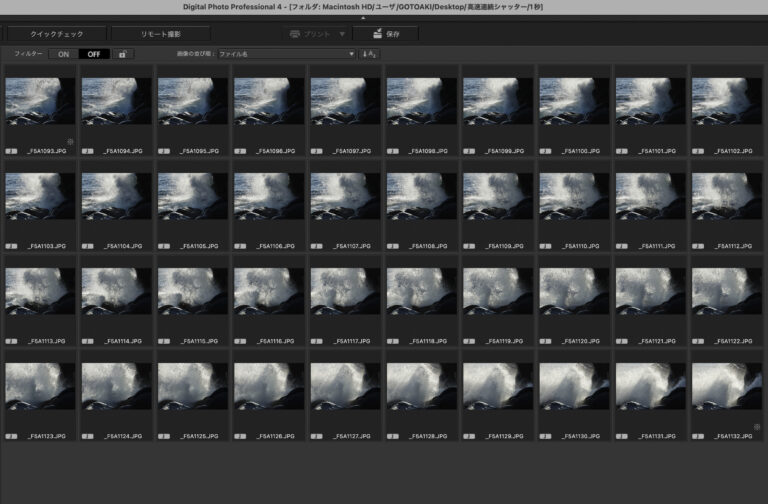Click the filter lock icon
Viewport: 768px width, 504px height.
122,54
